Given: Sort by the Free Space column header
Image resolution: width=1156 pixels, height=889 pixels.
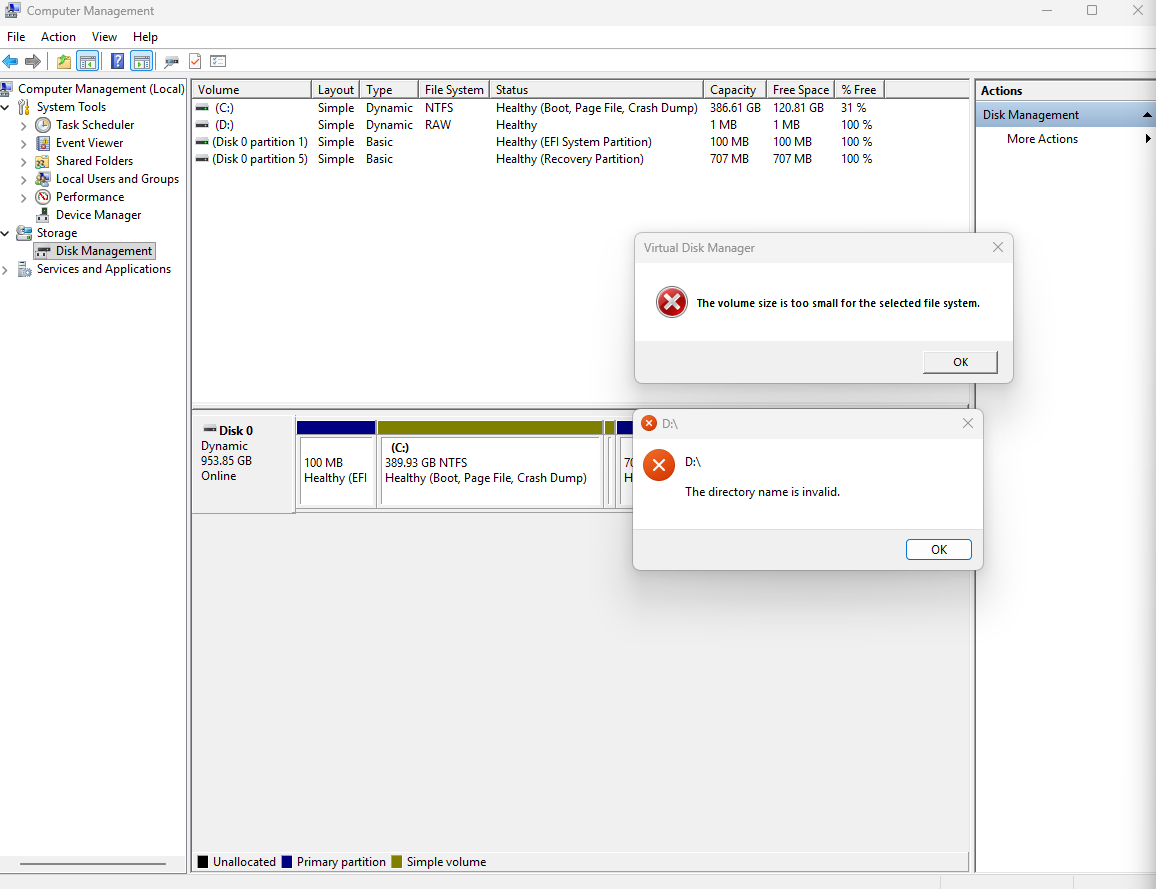Looking at the screenshot, I should pos(801,89).
